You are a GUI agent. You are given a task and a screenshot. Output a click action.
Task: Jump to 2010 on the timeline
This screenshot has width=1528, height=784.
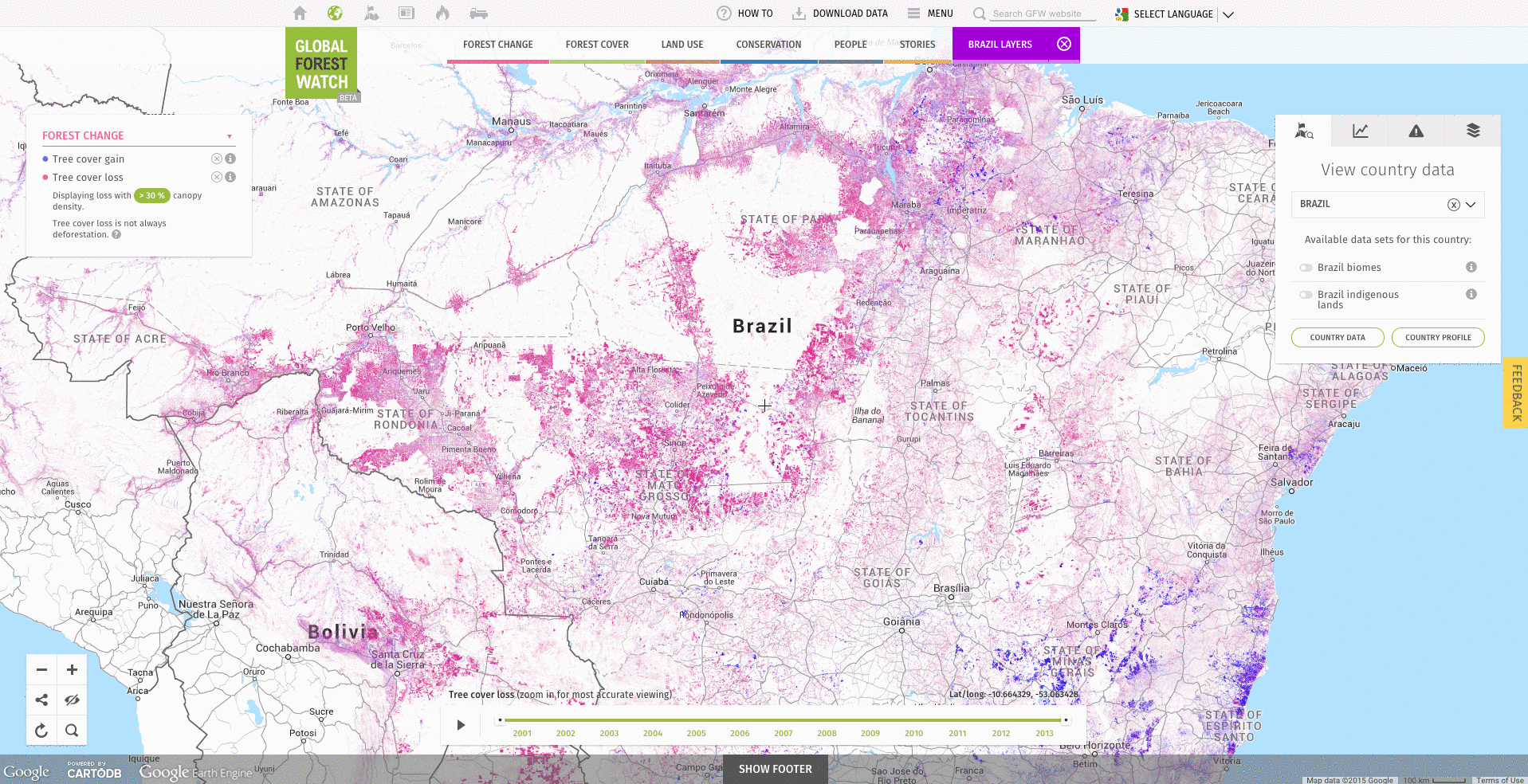(913, 733)
